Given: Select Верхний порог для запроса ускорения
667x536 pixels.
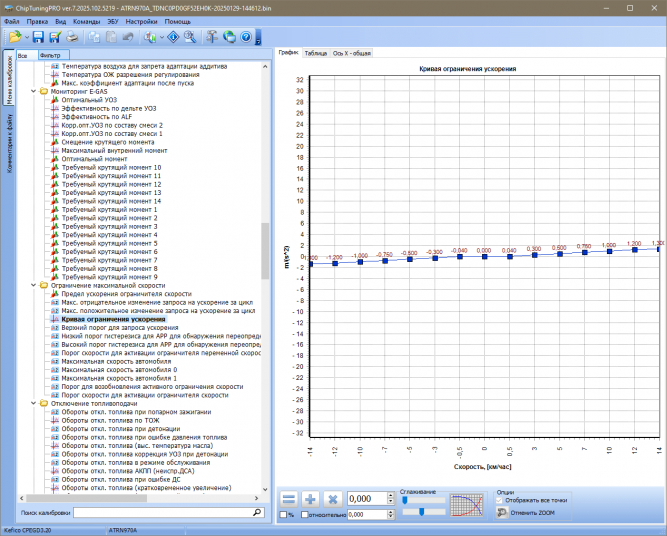Looking at the screenshot, I should click(x=120, y=328).
